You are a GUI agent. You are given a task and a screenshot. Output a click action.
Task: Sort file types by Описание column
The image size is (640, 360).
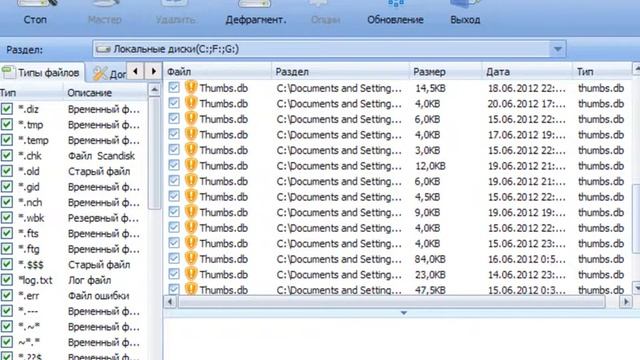point(105,93)
